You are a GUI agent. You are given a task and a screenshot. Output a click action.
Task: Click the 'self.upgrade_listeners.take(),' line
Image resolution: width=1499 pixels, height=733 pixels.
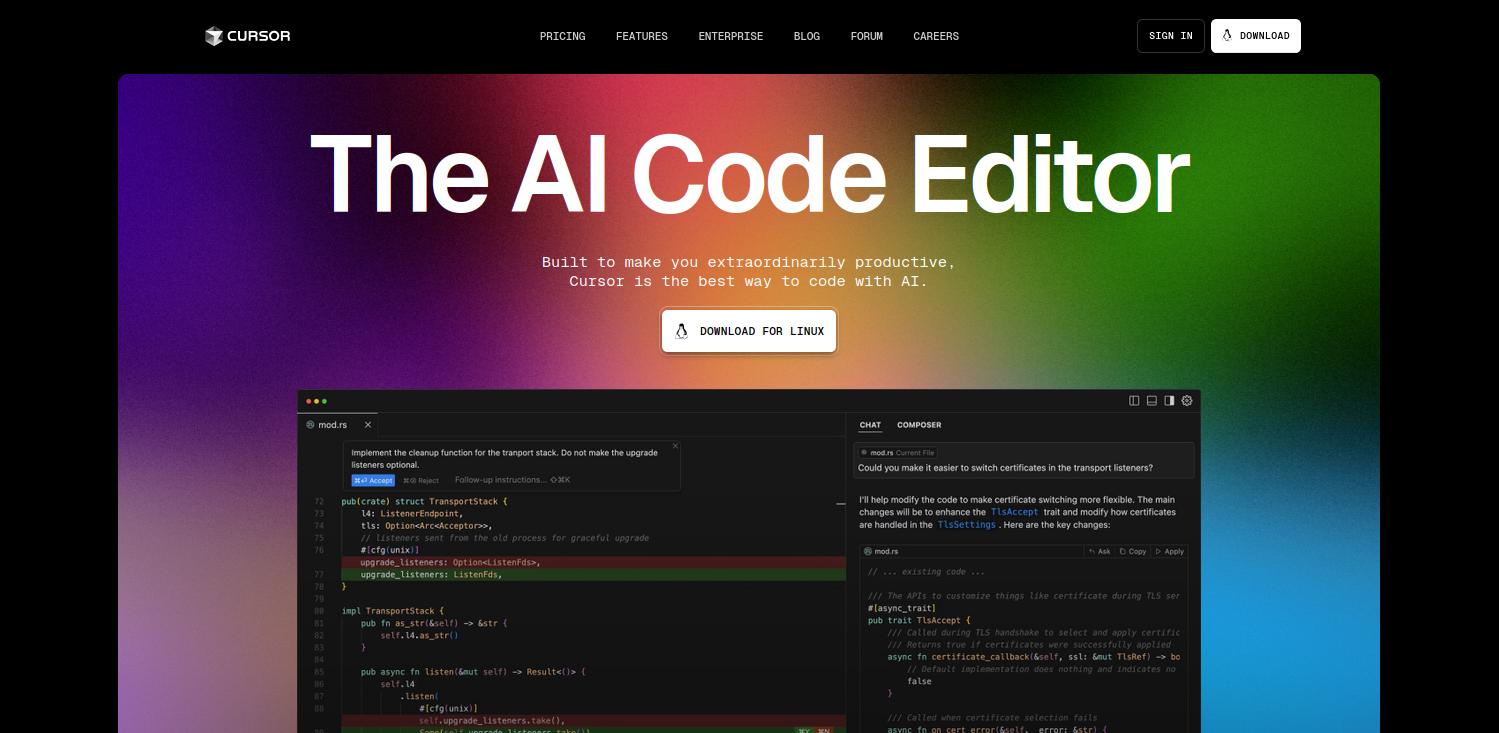point(492,720)
